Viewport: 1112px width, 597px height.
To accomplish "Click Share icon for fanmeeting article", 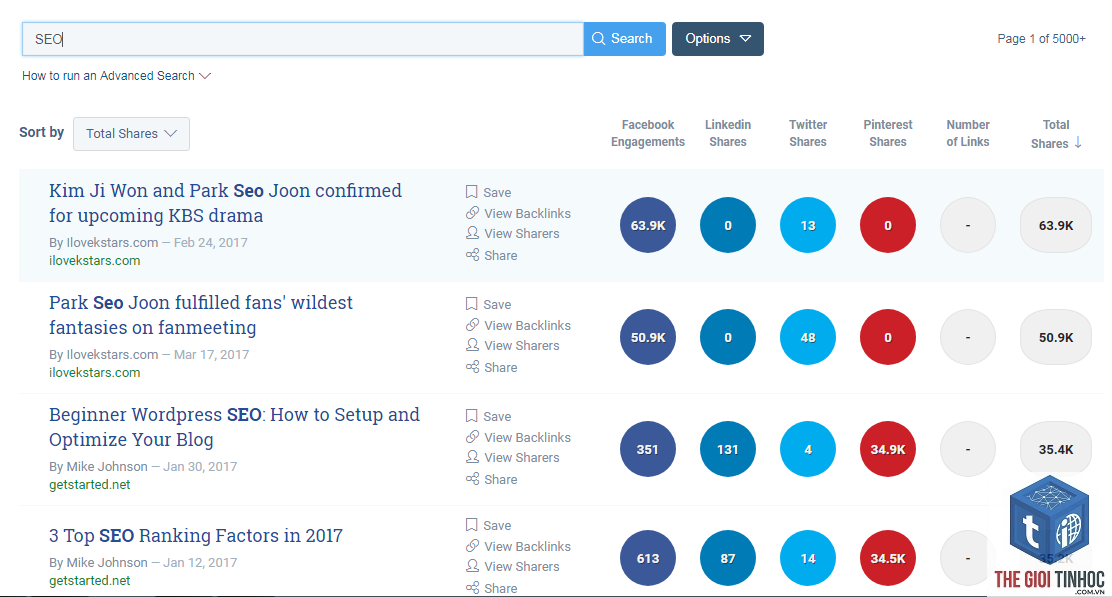I will (x=472, y=367).
